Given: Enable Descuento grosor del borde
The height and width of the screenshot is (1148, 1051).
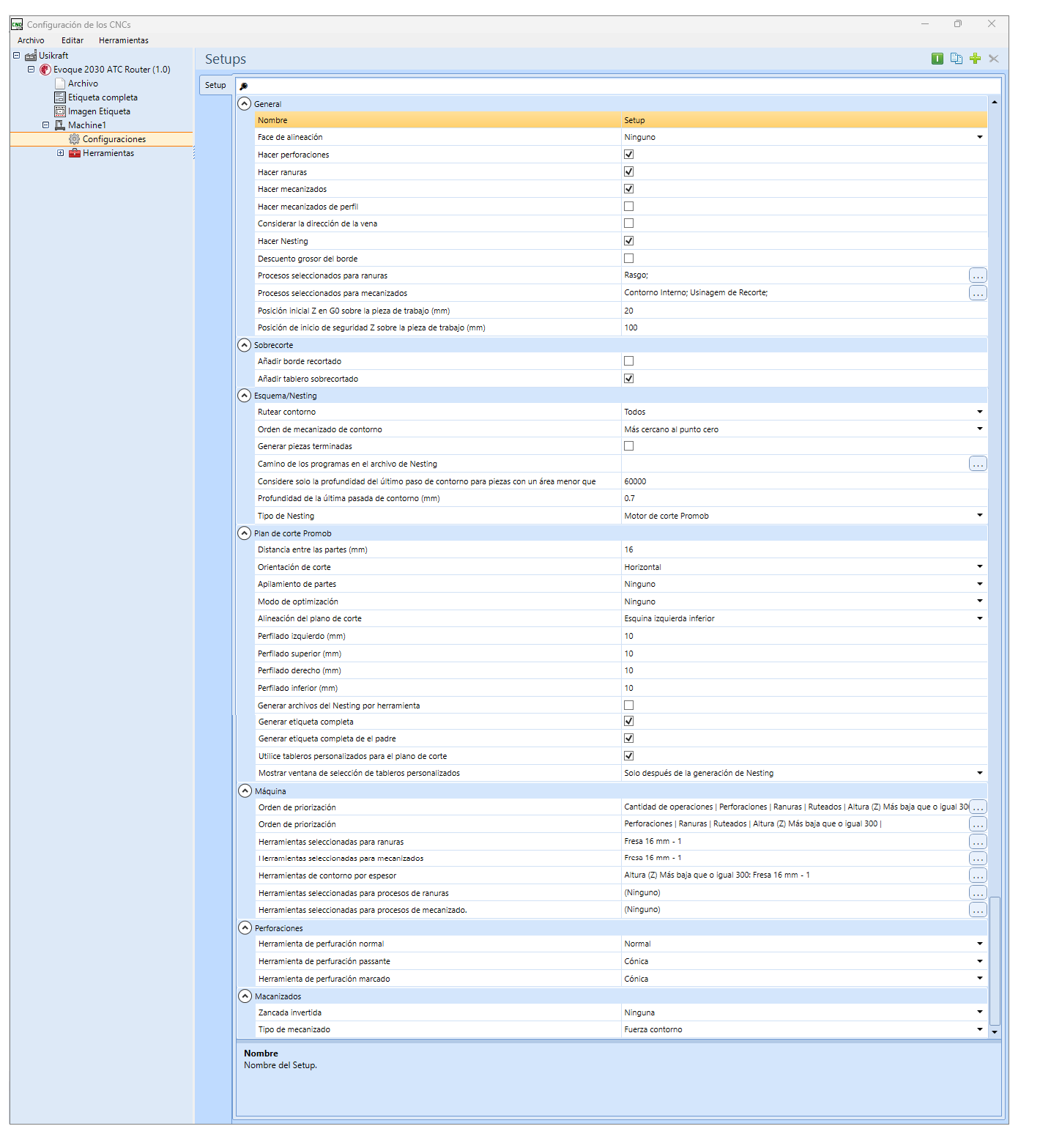Looking at the screenshot, I should coord(628,259).
